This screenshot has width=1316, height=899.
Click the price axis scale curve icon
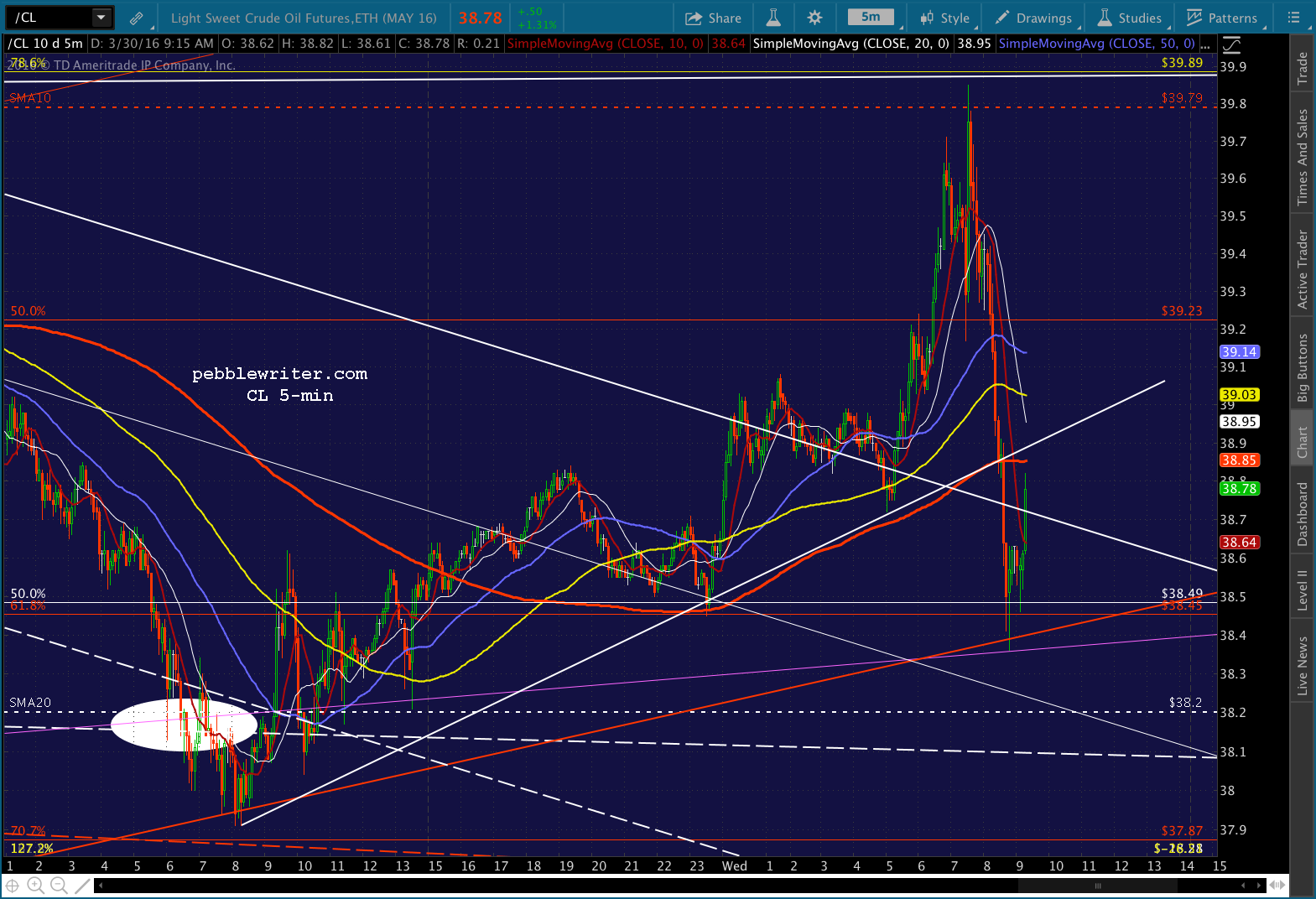pyautogui.click(x=1231, y=45)
